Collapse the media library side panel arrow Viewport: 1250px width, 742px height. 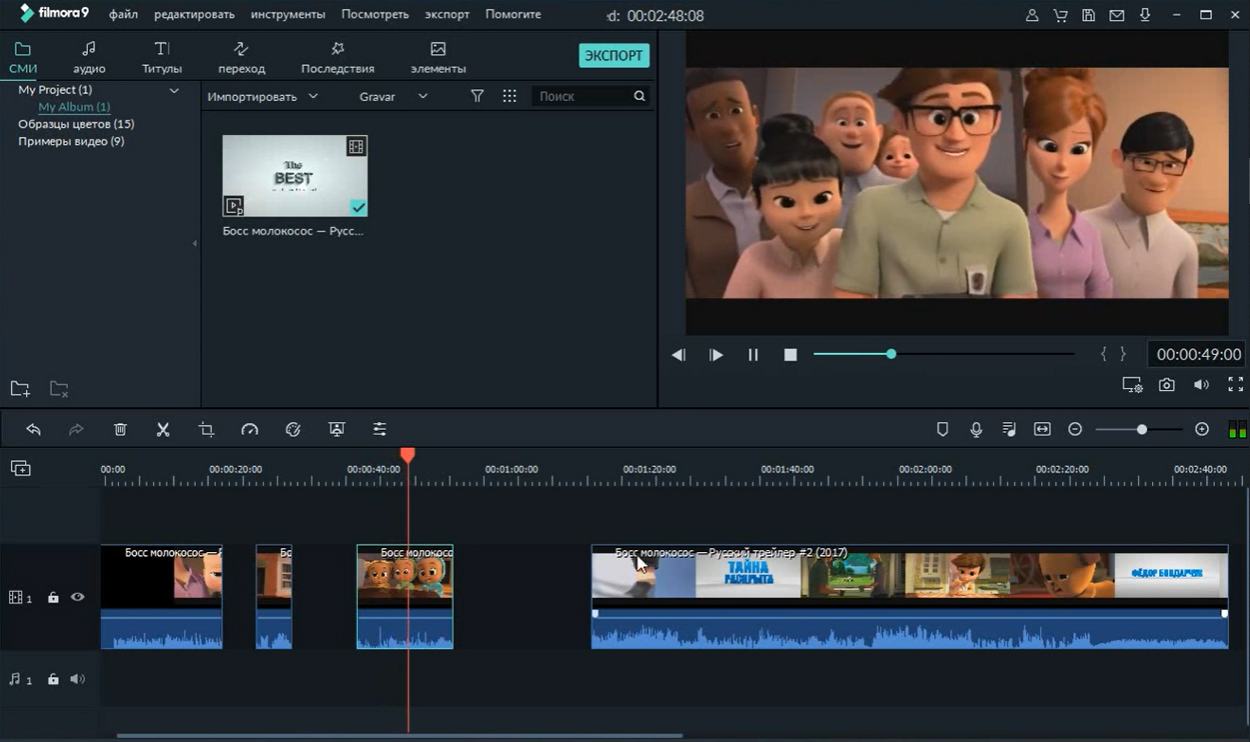pyautogui.click(x=194, y=243)
